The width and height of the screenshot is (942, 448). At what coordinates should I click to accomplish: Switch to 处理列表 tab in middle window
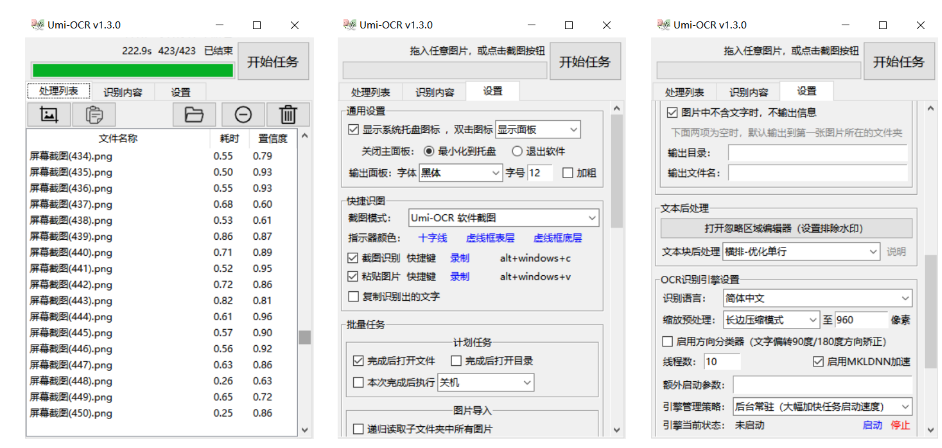pos(371,92)
